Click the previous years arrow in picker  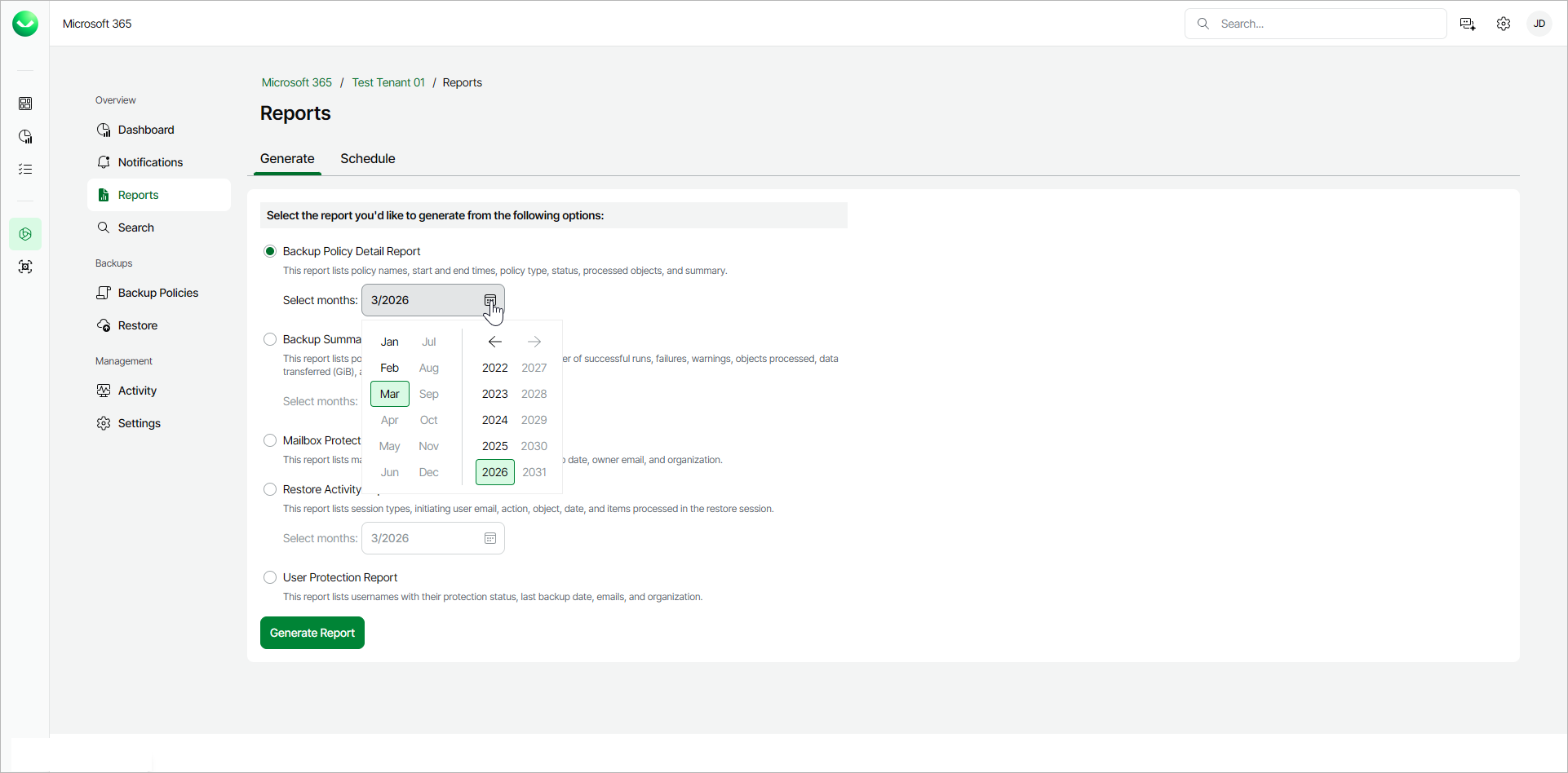495,342
